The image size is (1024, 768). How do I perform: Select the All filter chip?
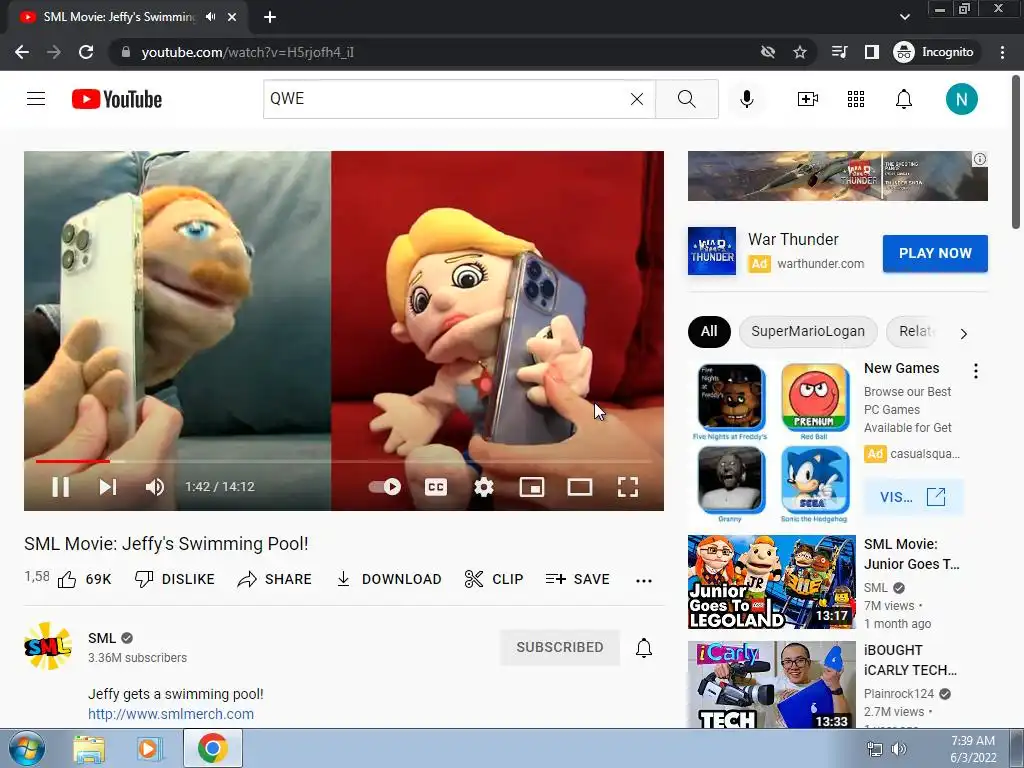point(709,331)
